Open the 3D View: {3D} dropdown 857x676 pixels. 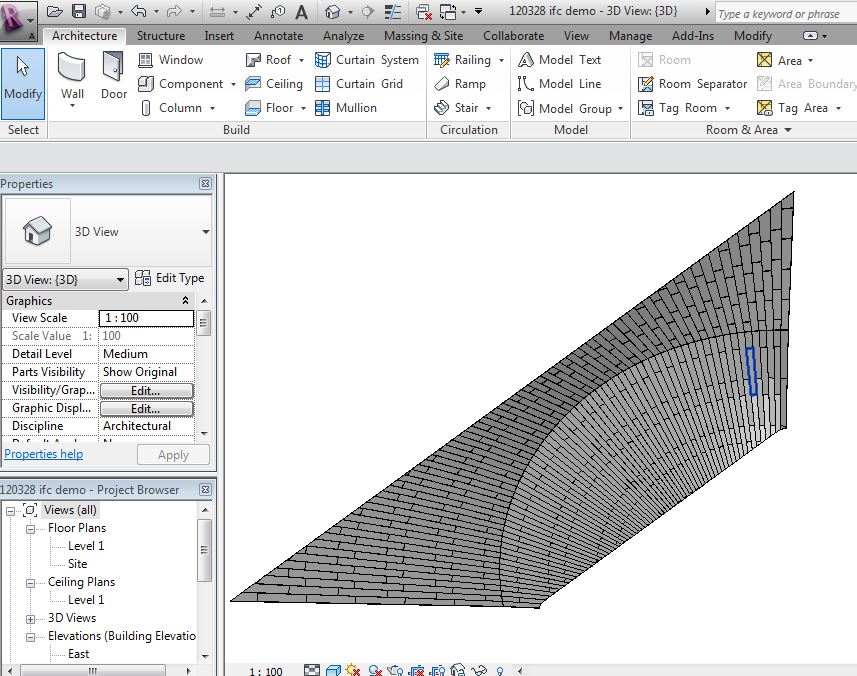pyautogui.click(x=65, y=280)
